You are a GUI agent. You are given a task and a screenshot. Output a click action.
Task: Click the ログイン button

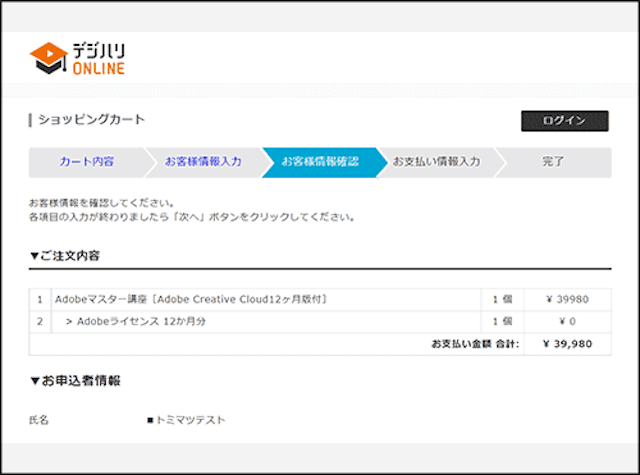[564, 121]
